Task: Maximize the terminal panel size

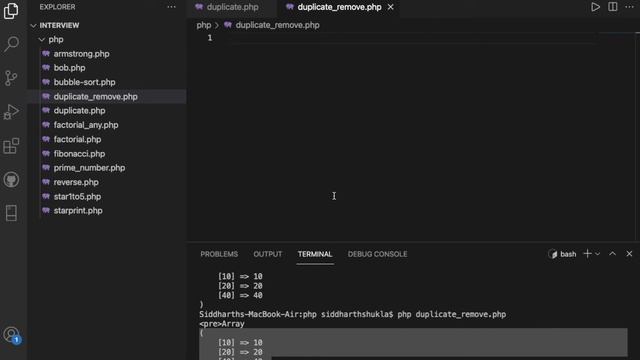Action: tap(613, 253)
